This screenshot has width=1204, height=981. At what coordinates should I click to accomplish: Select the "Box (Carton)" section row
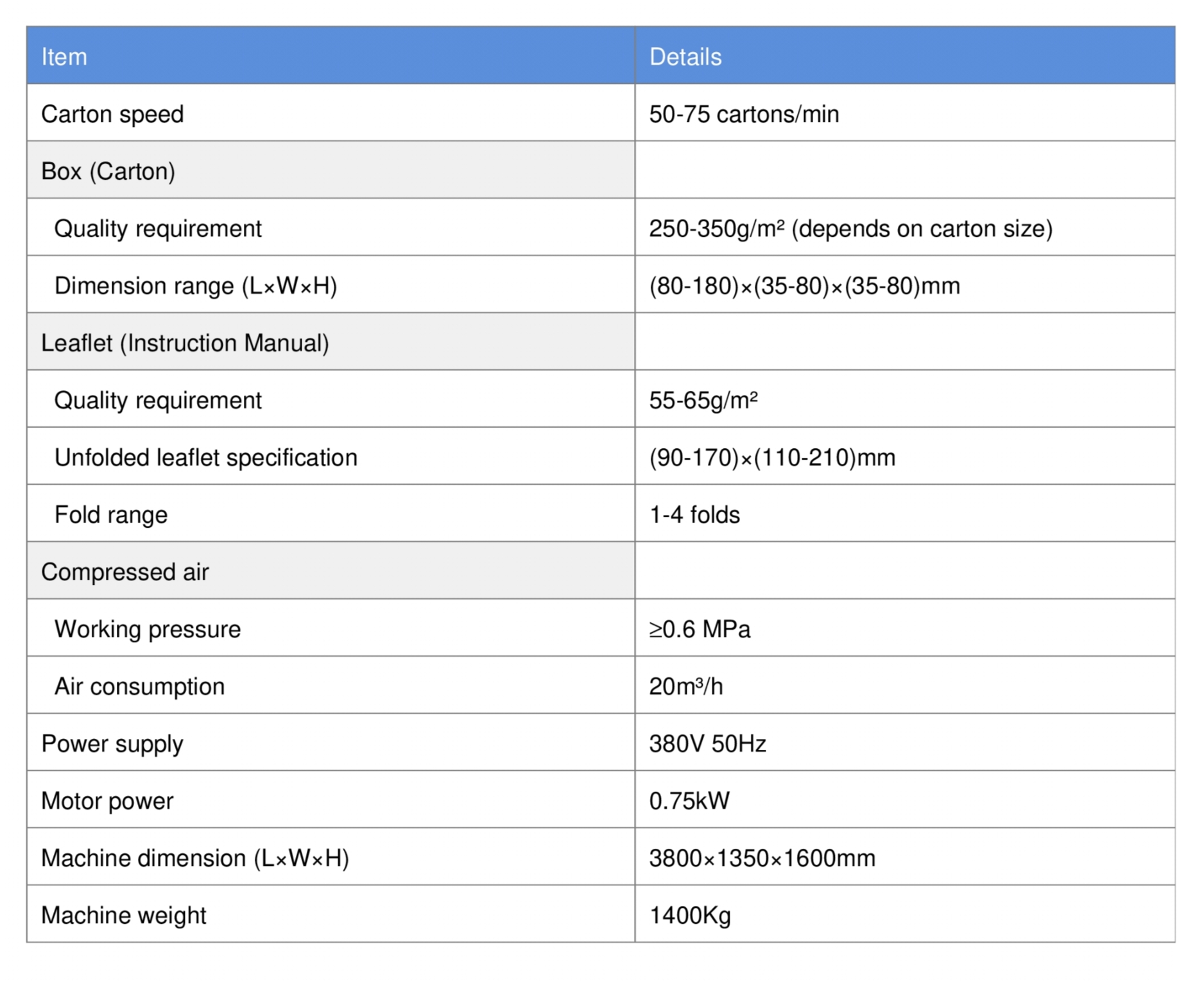(x=108, y=171)
